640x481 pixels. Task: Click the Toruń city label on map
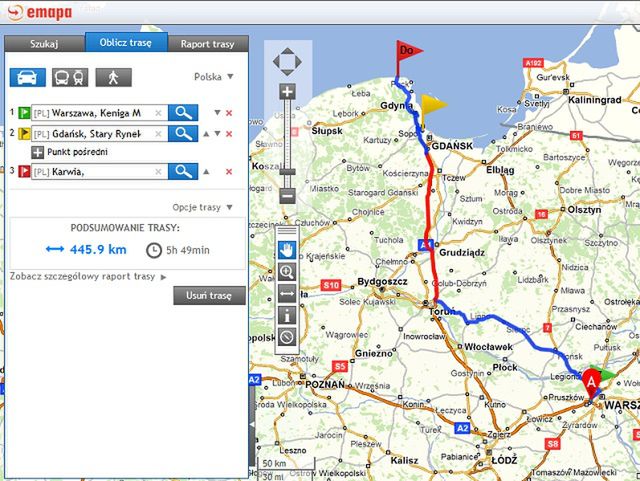[x=442, y=312]
